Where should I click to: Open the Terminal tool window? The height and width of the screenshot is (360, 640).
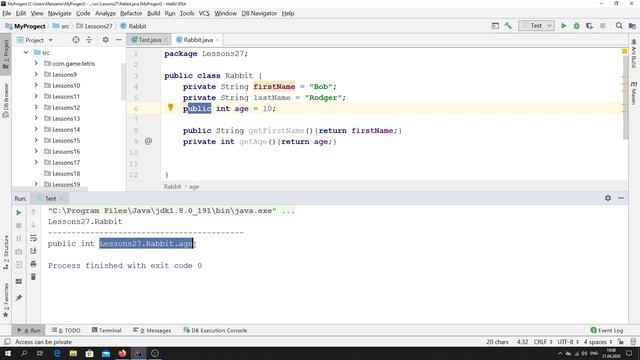click(x=107, y=330)
